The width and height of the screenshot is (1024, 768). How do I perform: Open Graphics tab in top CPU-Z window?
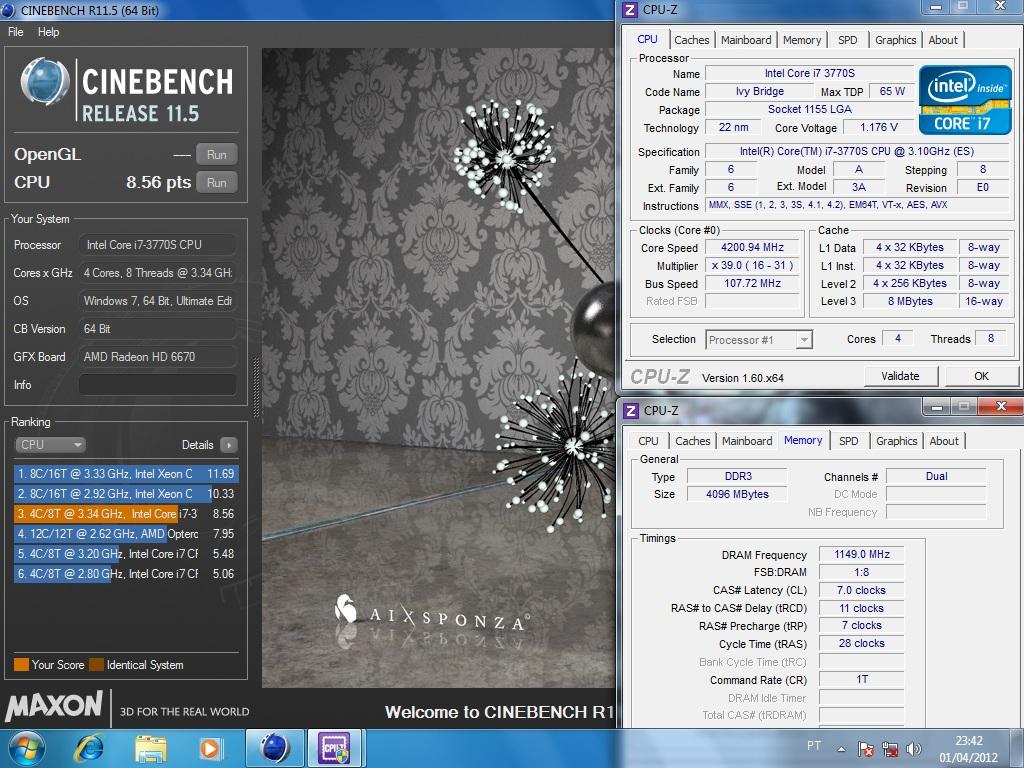click(895, 40)
